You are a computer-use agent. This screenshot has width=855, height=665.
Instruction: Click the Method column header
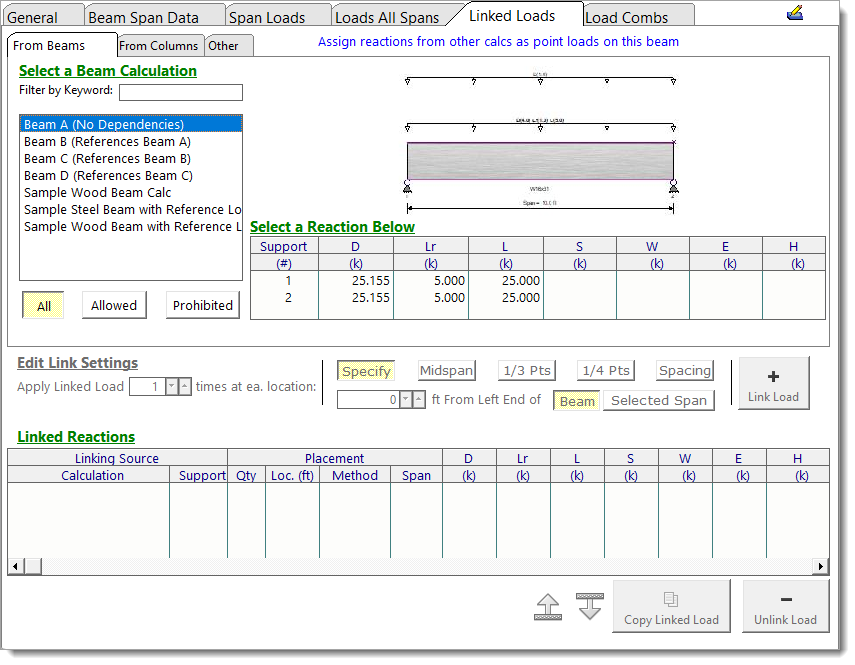tap(355, 475)
